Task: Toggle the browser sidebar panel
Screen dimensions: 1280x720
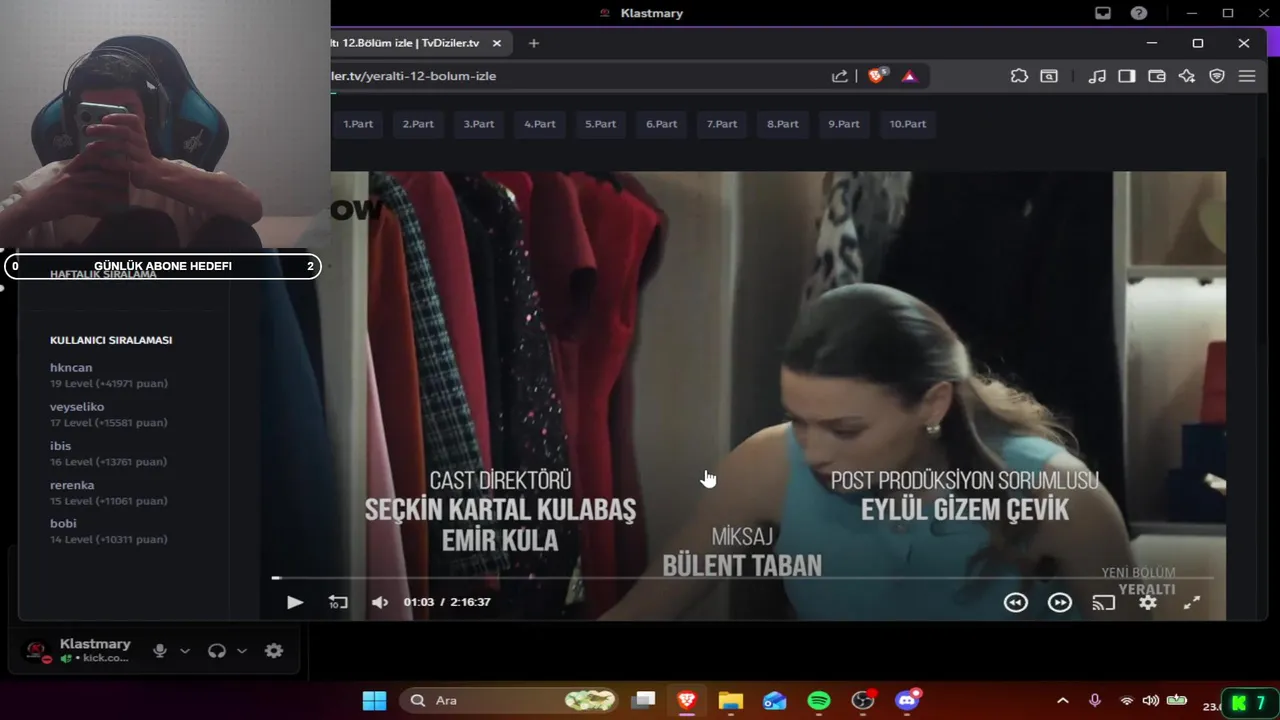Action: tap(1127, 76)
